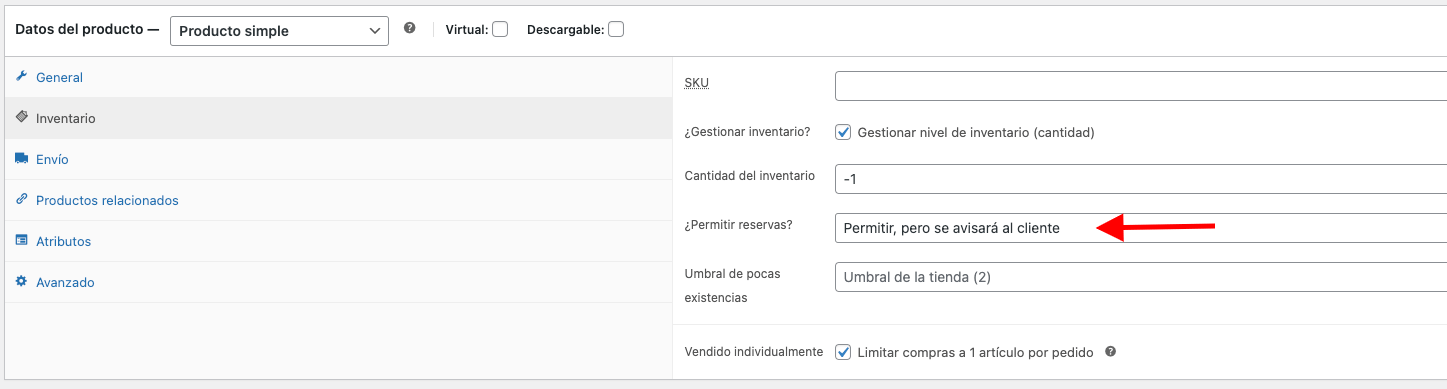
Task: Click into the SKU text field
Action: coord(1141,86)
